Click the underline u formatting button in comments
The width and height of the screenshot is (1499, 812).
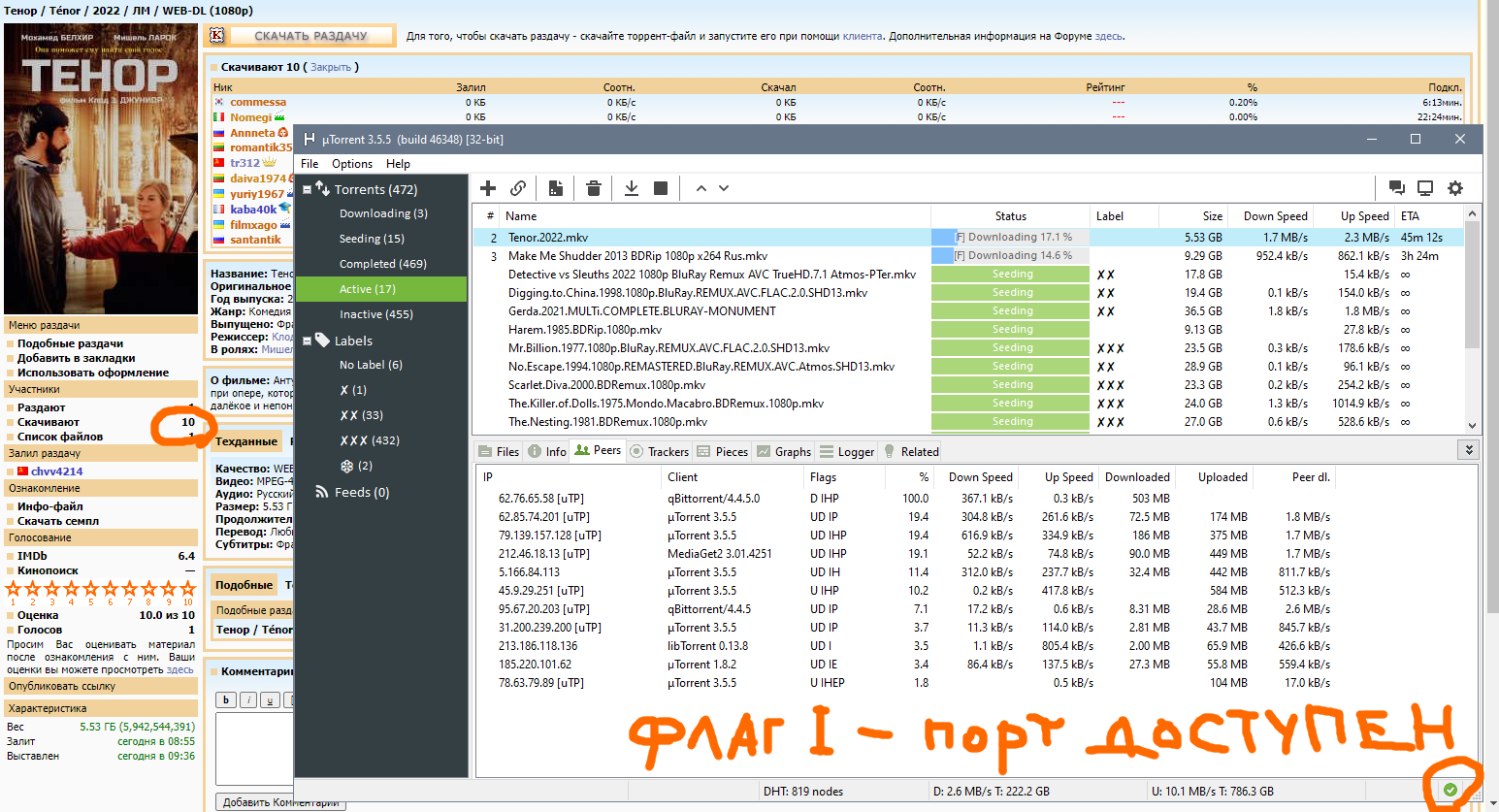[271, 699]
